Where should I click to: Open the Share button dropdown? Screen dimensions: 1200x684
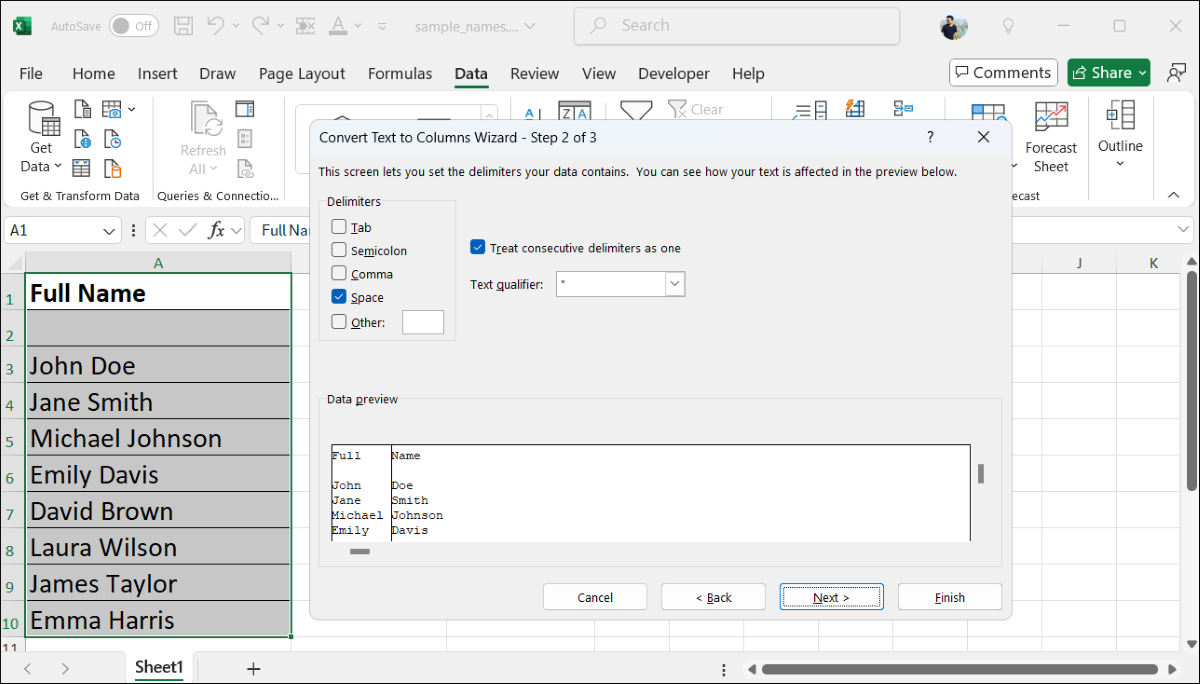[x=1141, y=72]
